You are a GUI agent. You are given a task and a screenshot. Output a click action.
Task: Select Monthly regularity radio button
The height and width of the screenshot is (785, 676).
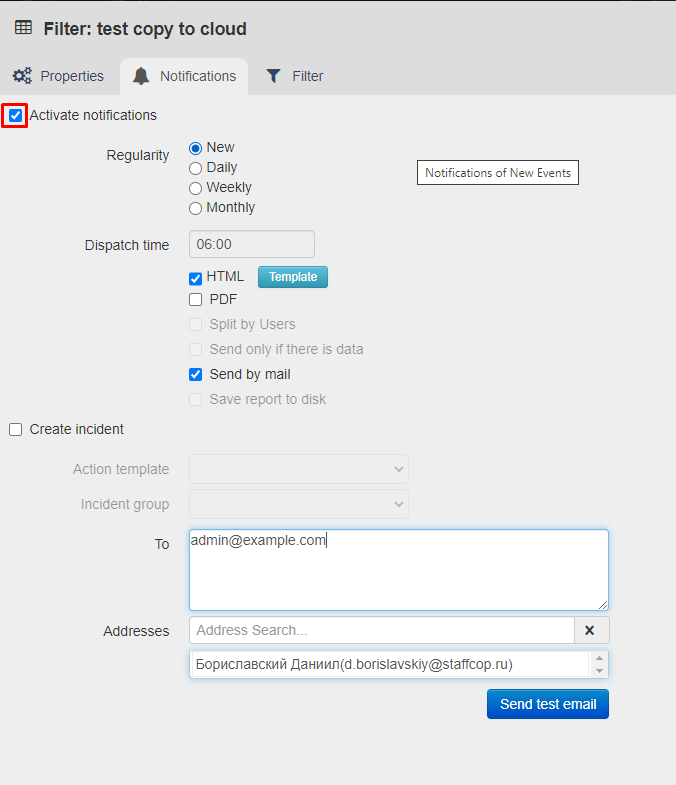point(196,208)
